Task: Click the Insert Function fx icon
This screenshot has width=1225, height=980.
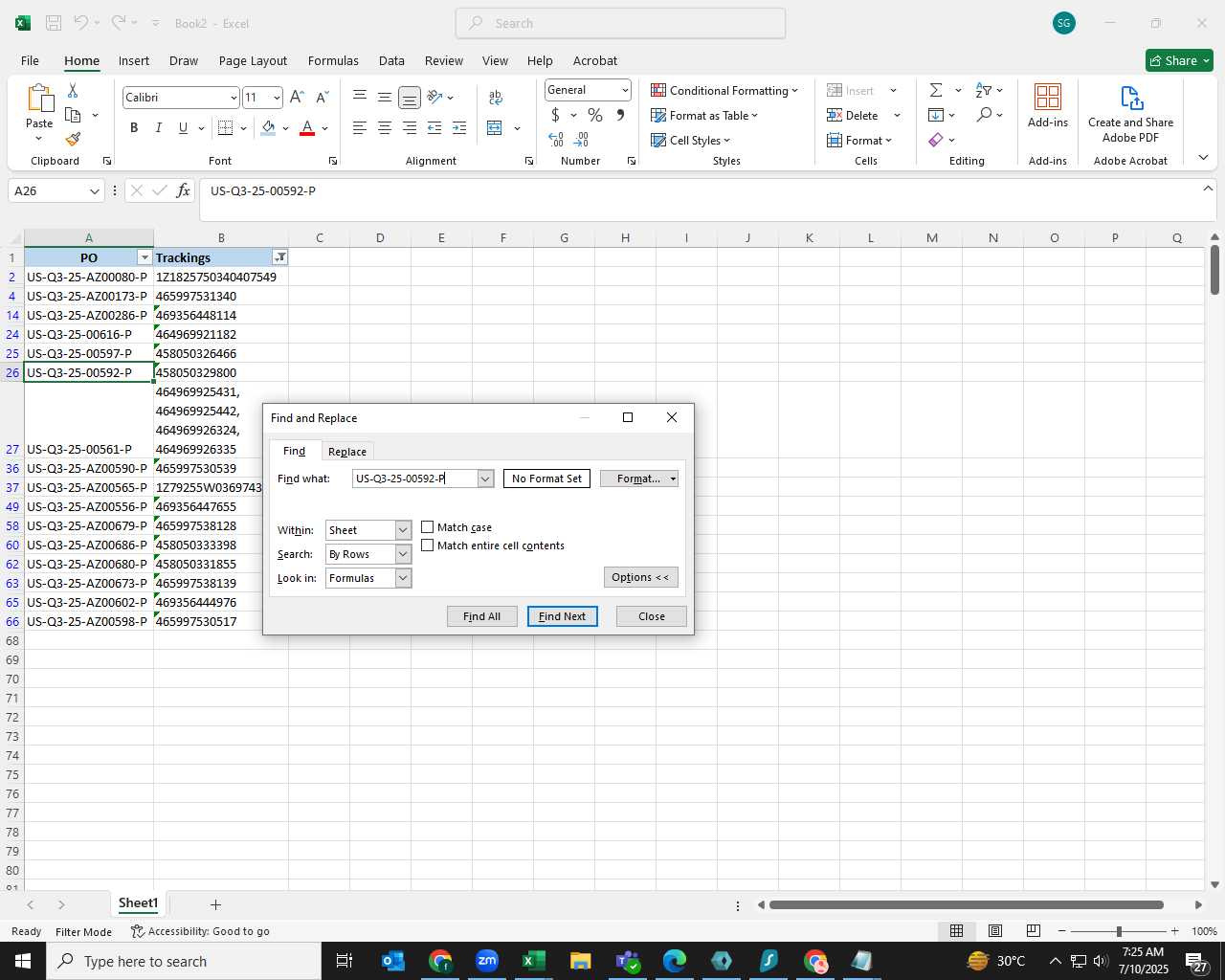Action: click(183, 190)
